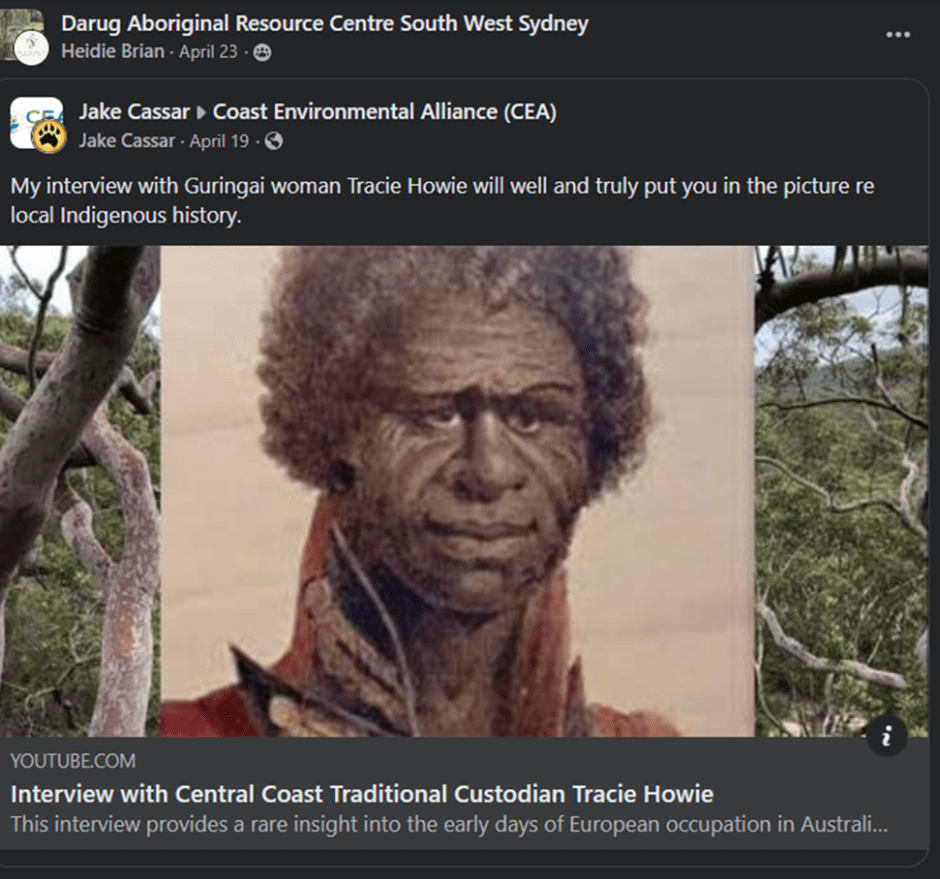Open Jake Cassar's profile from the bold name
This screenshot has height=879, width=940.
coord(134,112)
